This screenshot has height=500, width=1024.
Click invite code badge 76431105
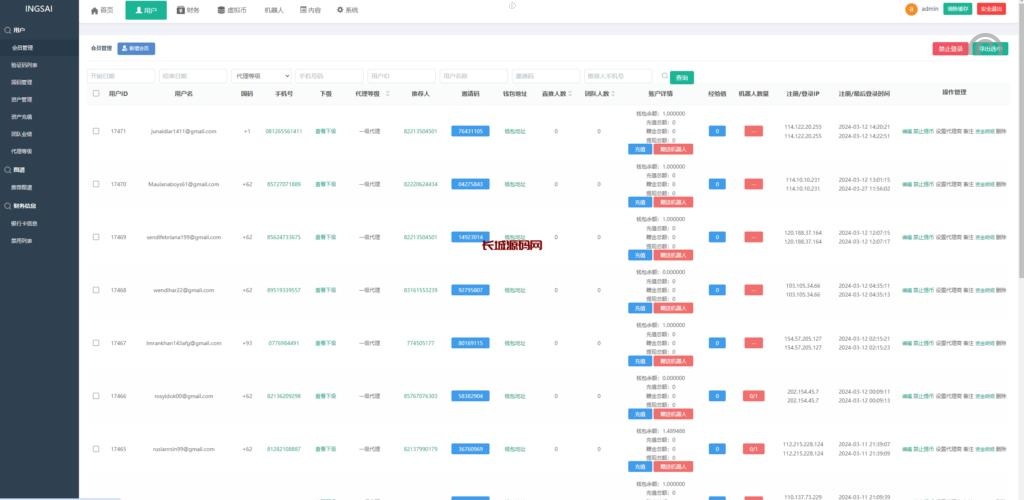[470, 131]
